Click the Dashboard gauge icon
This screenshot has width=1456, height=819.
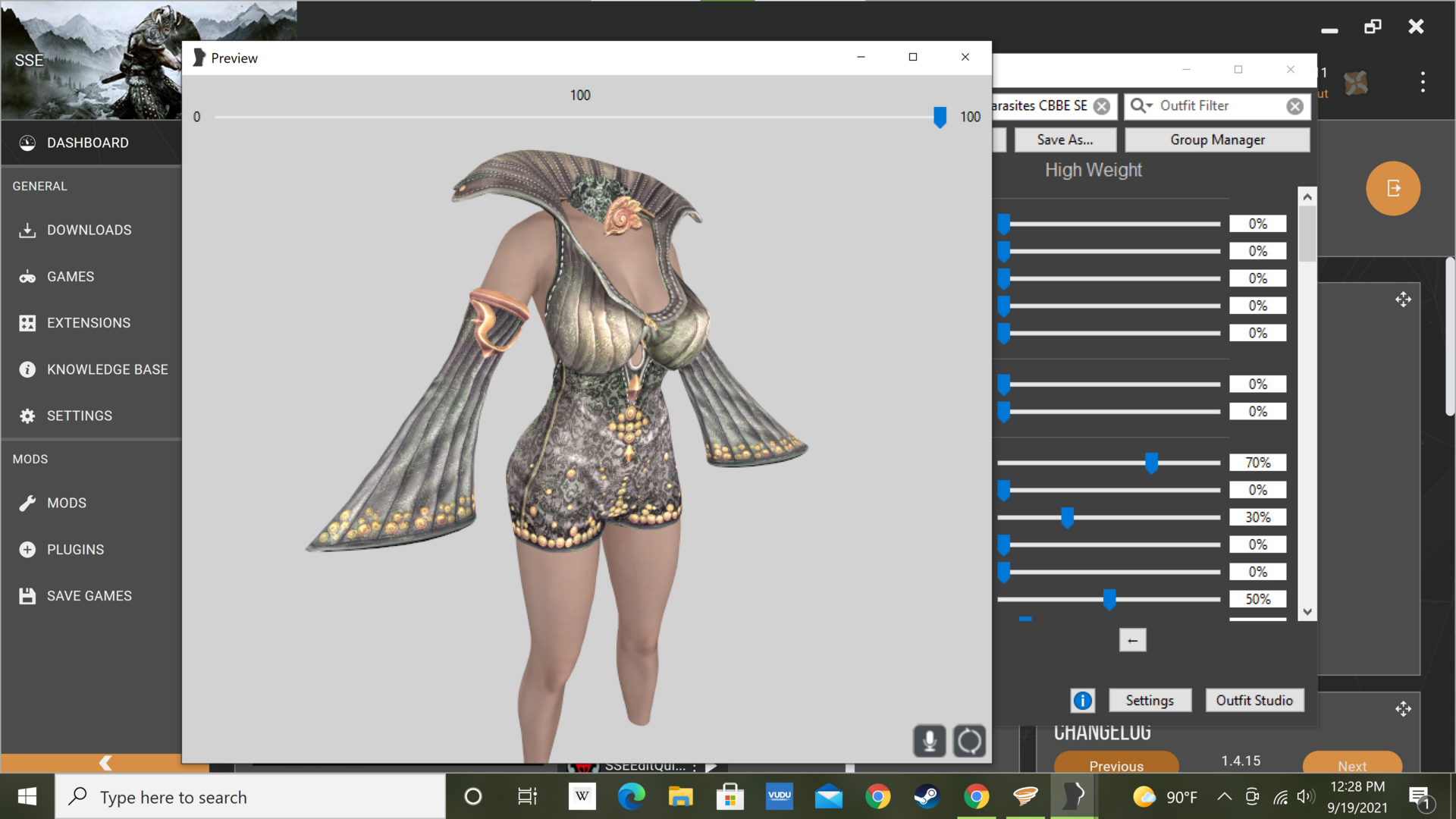point(27,143)
